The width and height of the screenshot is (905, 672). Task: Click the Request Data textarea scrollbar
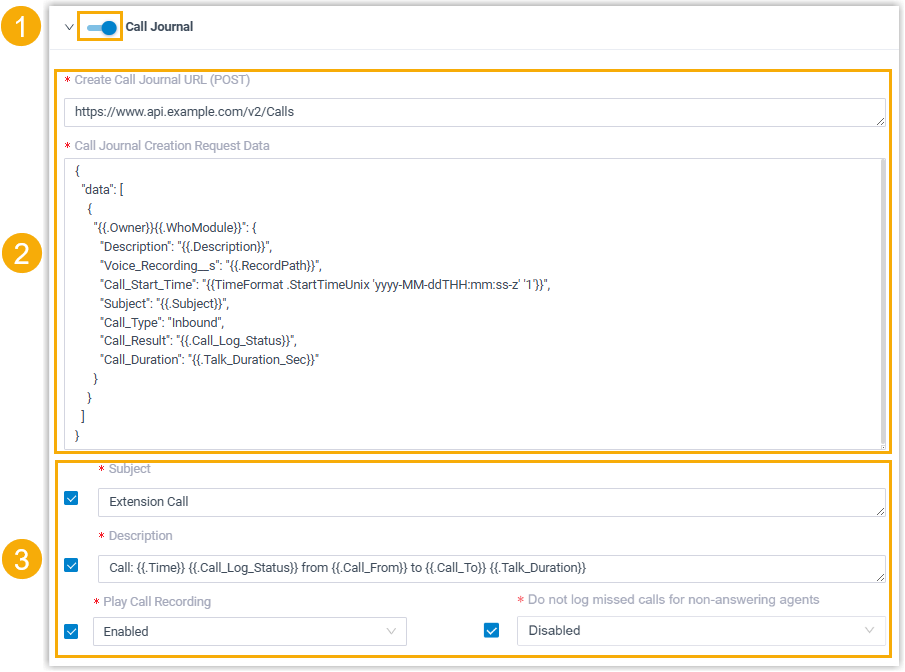882,300
